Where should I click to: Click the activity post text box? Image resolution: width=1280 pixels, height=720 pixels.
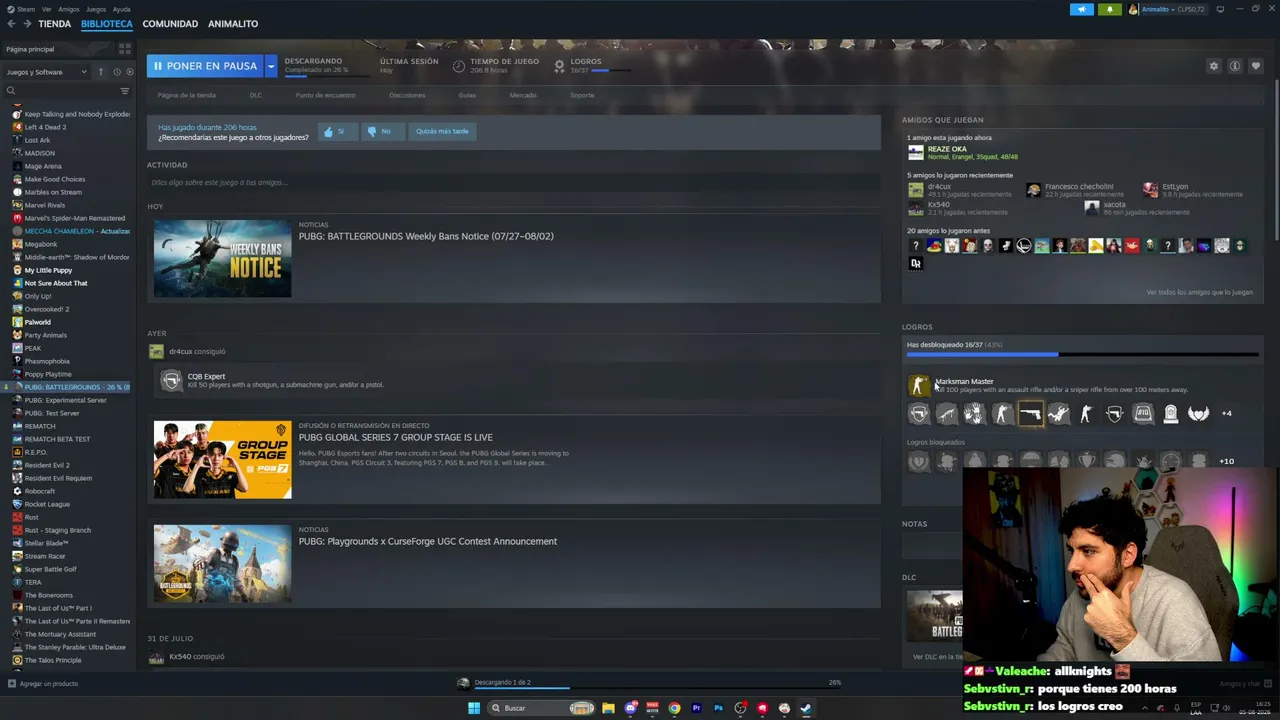514,182
